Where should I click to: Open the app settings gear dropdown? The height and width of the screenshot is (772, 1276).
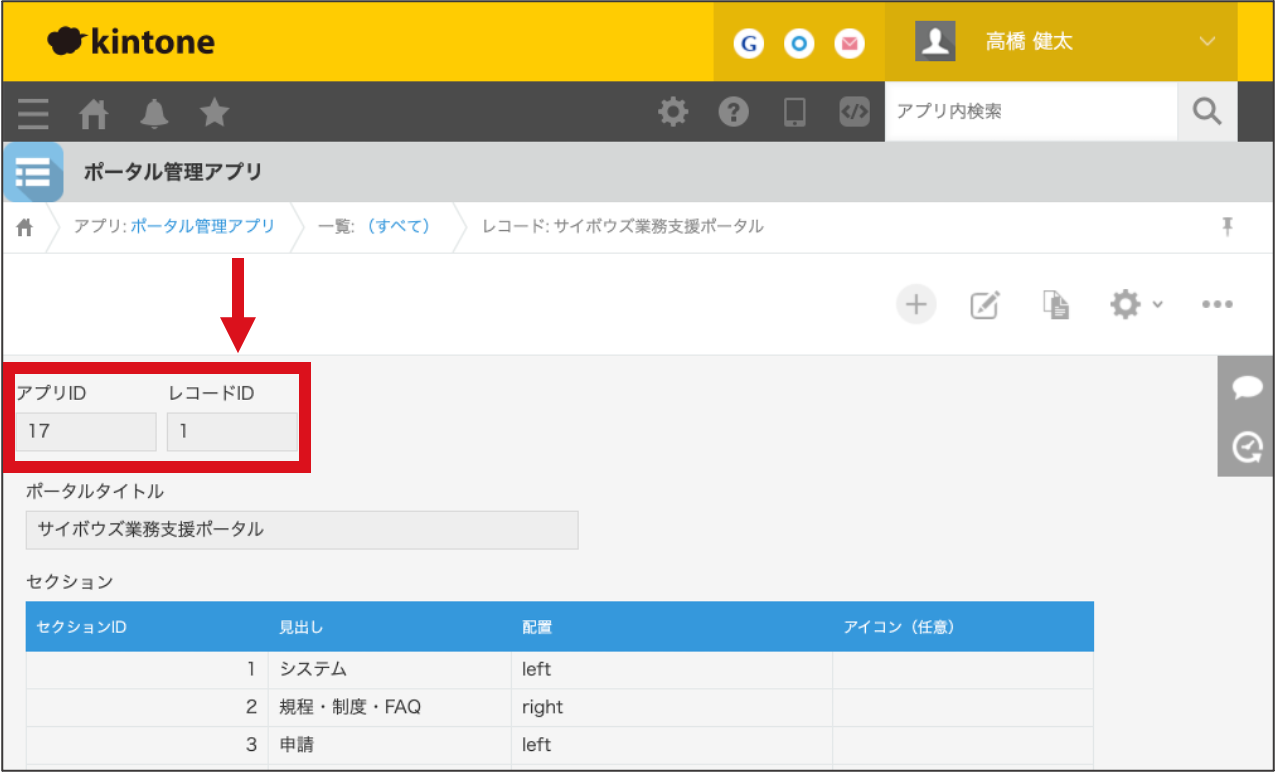click(1136, 304)
